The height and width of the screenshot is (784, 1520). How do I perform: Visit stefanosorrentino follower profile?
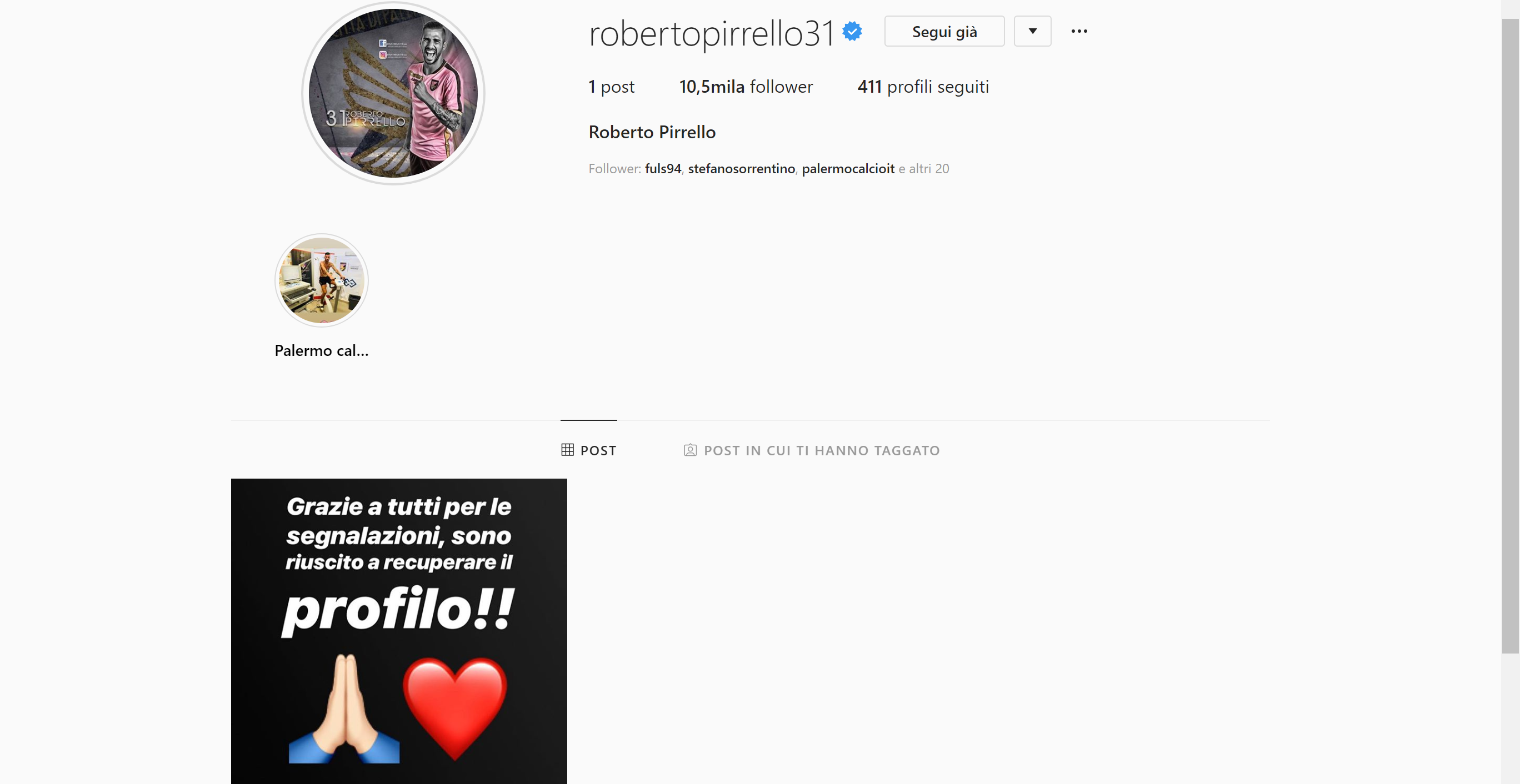741,169
